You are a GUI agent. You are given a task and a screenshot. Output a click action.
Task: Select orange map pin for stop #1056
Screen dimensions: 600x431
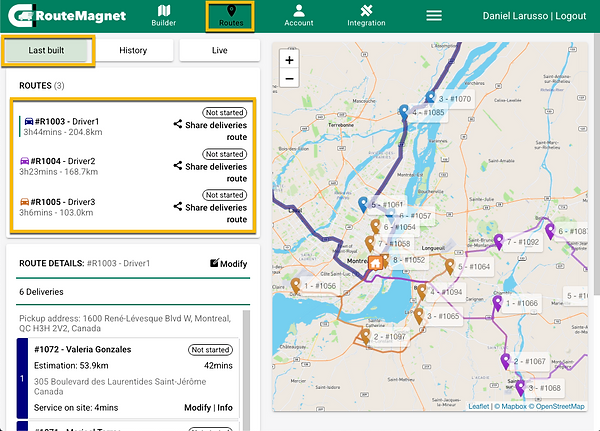tap(295, 286)
